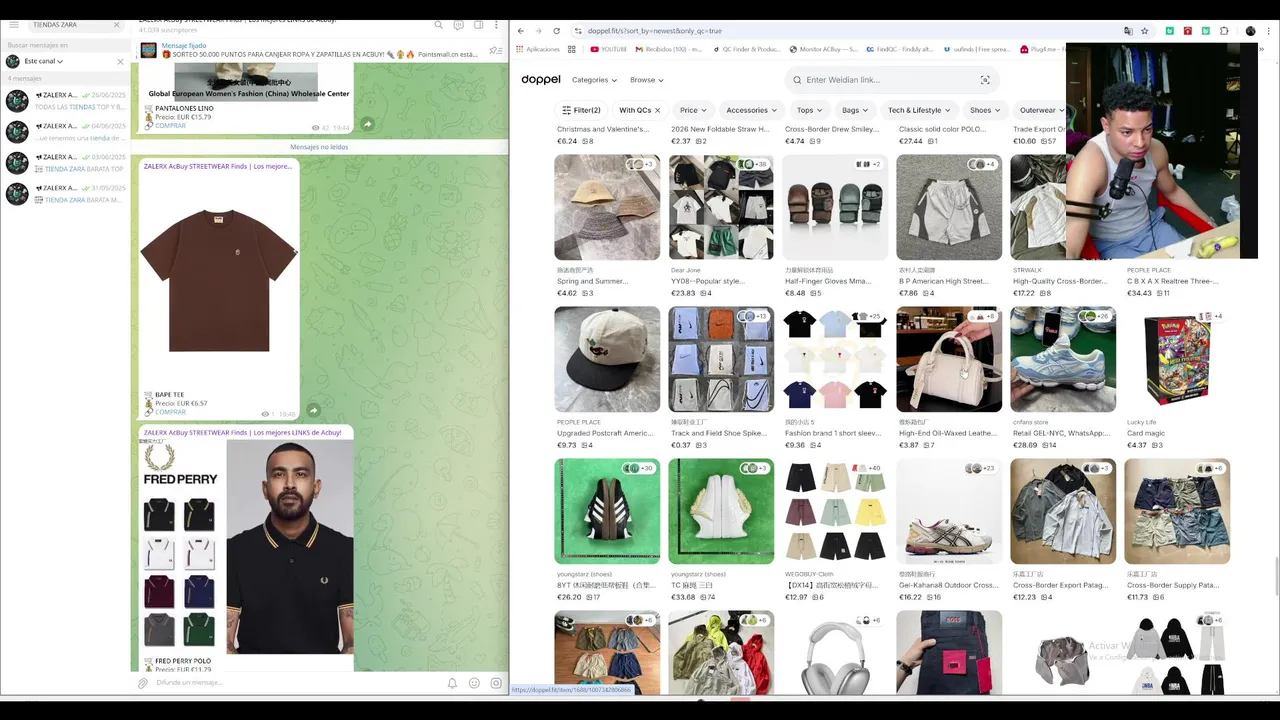
Task: Open B P American High Street shorts image
Action: coord(949,207)
